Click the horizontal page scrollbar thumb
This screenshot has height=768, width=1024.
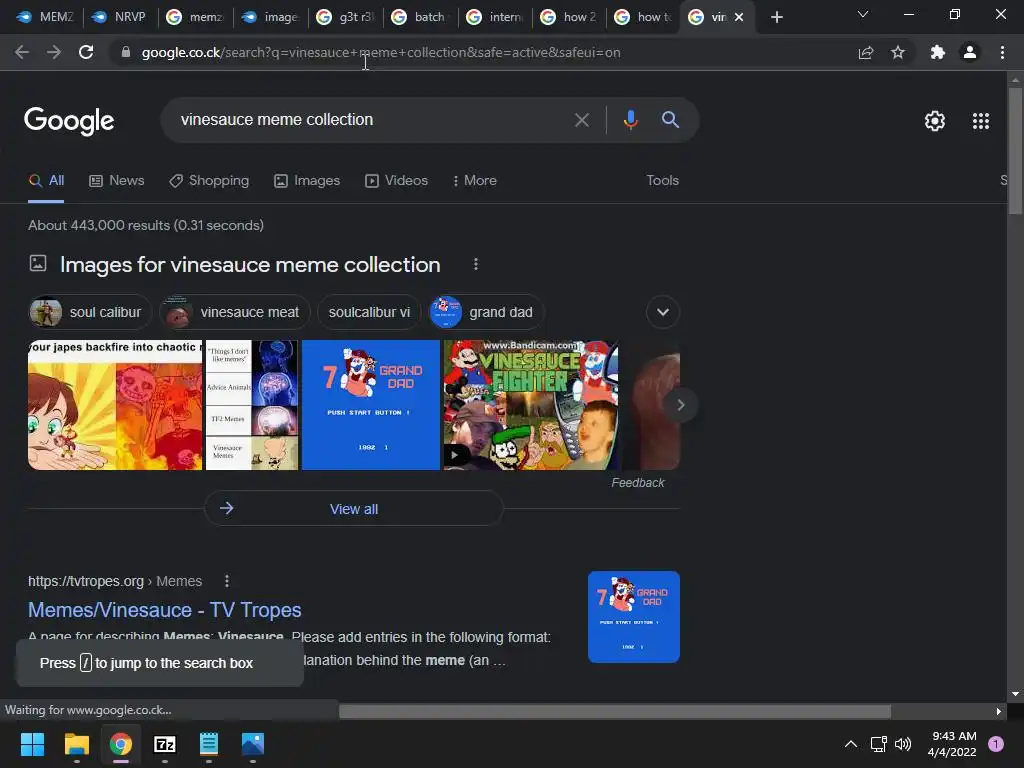pos(615,711)
